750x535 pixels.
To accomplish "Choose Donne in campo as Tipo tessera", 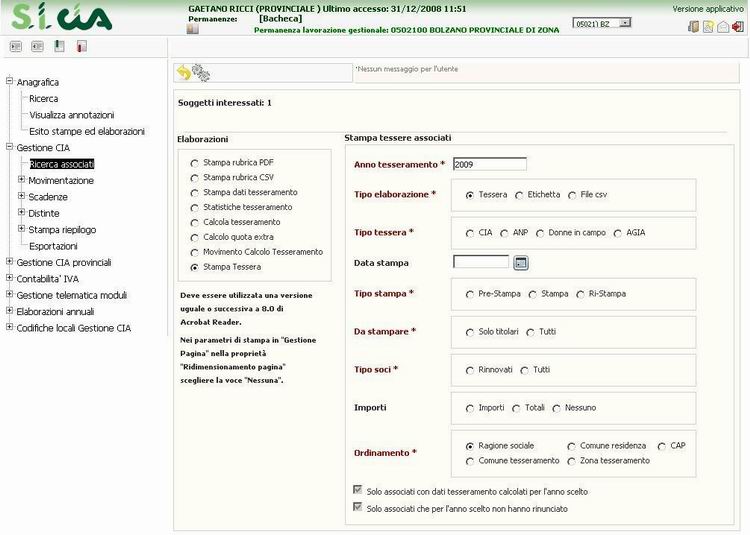I will point(540,233).
